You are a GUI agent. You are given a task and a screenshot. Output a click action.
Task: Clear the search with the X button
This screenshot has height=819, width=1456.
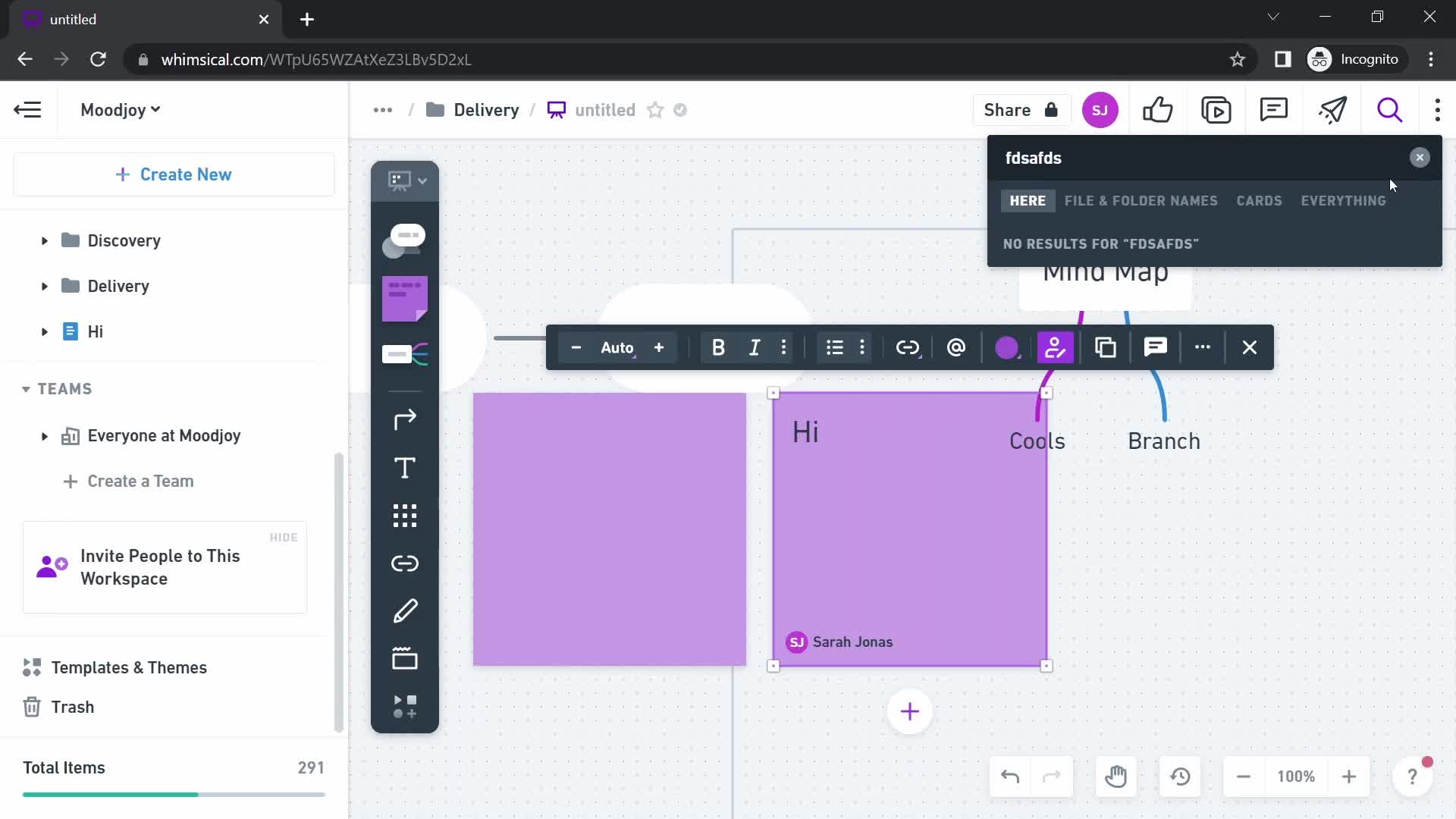click(x=1420, y=158)
